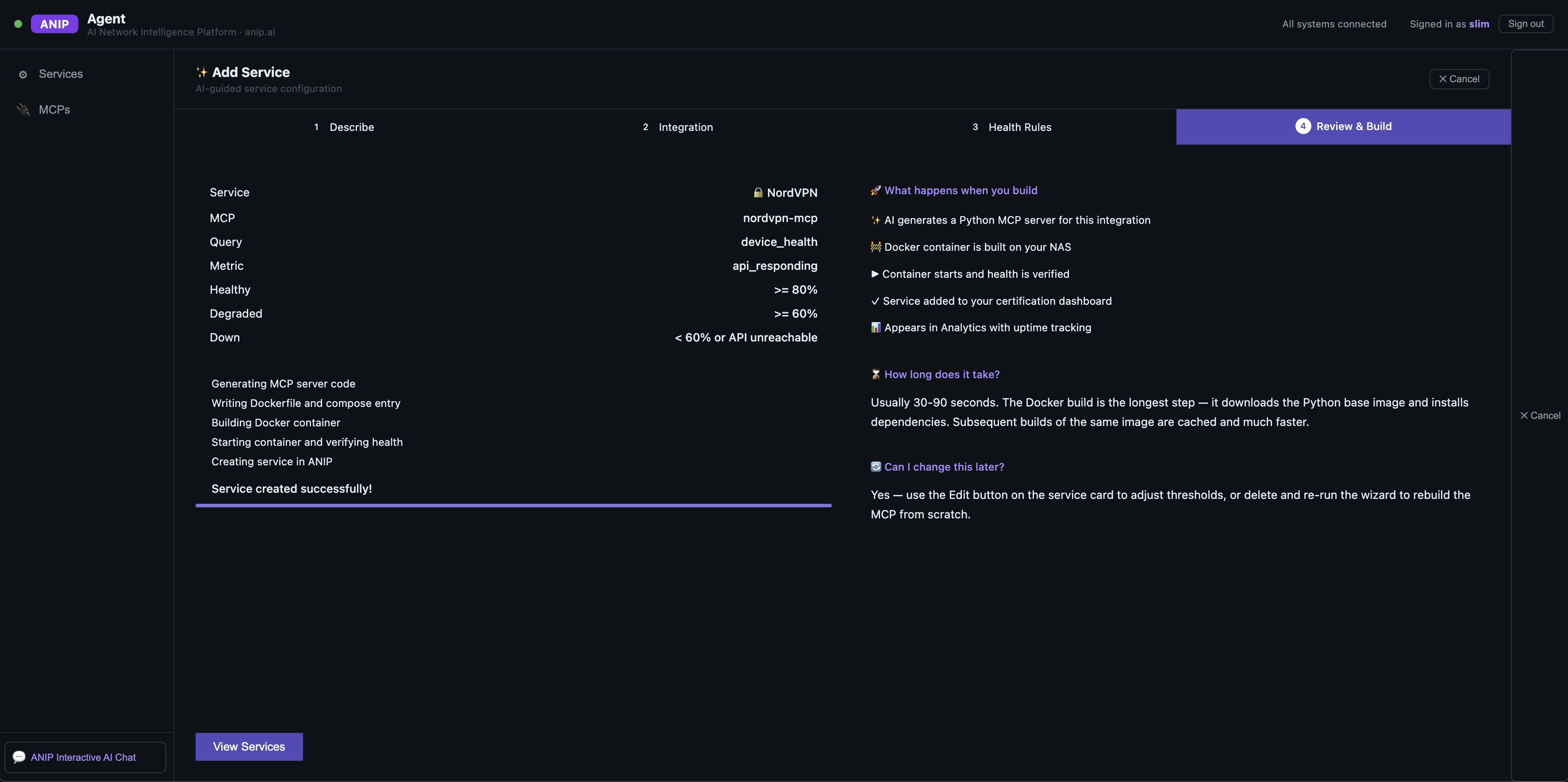This screenshot has height=782, width=1568.
Task: Click the green connection status dot
Action: pos(18,24)
